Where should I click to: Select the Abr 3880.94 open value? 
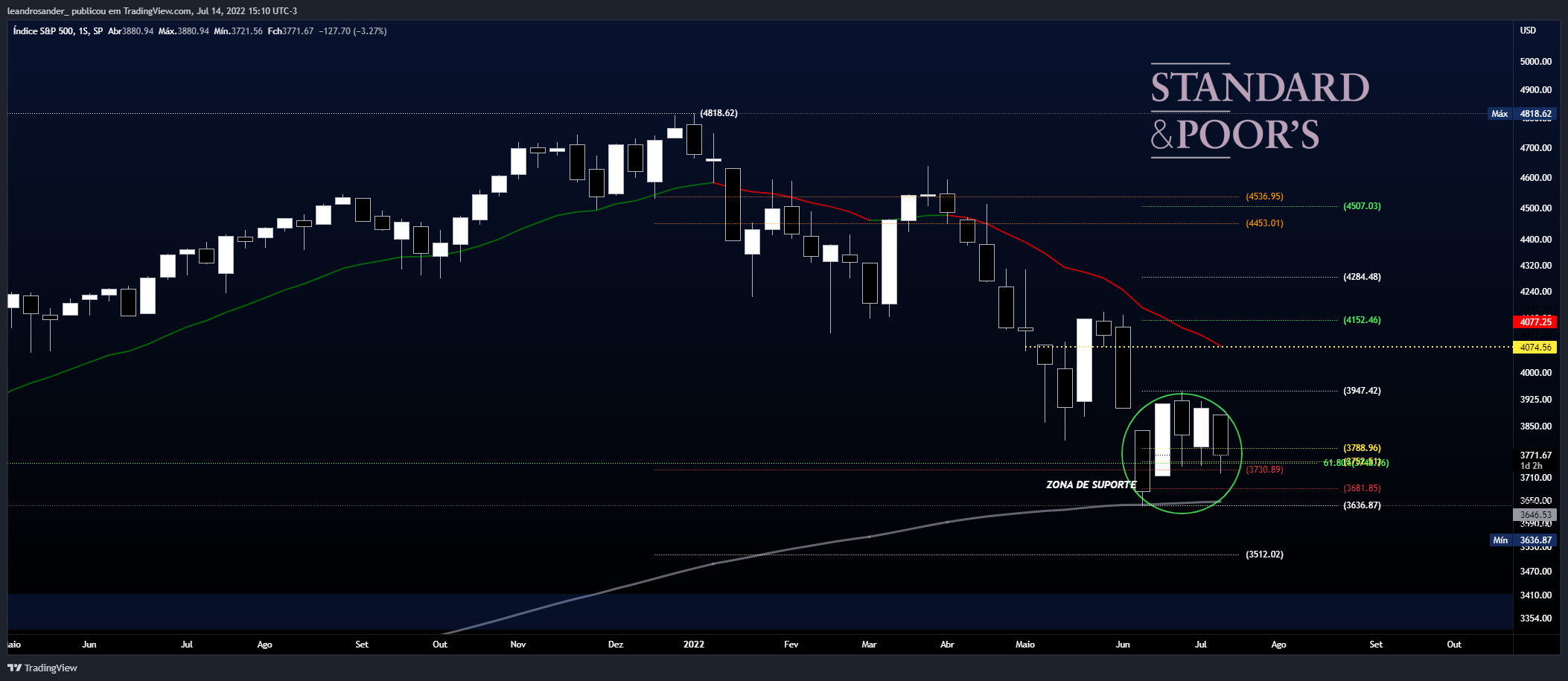coord(131,31)
